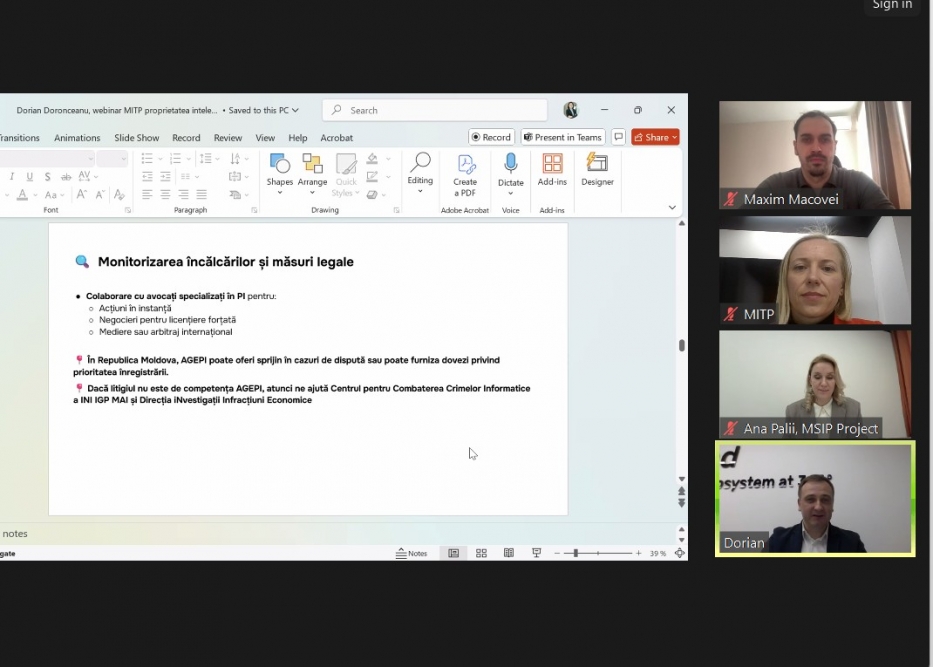Screen dimensions: 933x667
Task: Open the Arrange dropdown menu
Action: click(x=312, y=170)
